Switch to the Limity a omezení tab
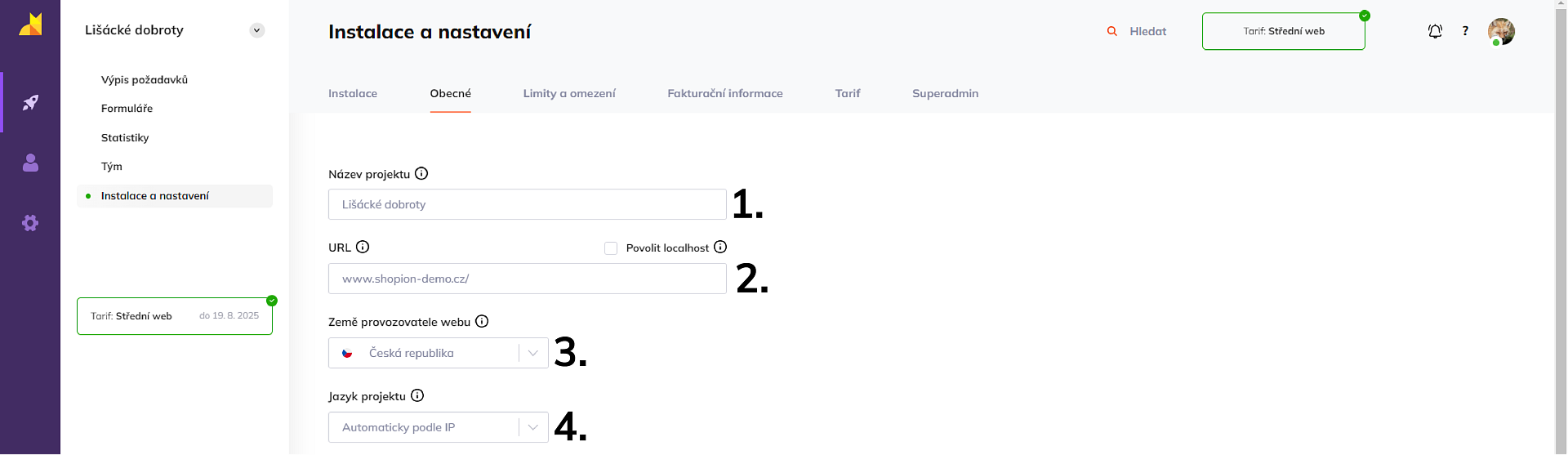The height and width of the screenshot is (455, 1568). click(x=569, y=93)
